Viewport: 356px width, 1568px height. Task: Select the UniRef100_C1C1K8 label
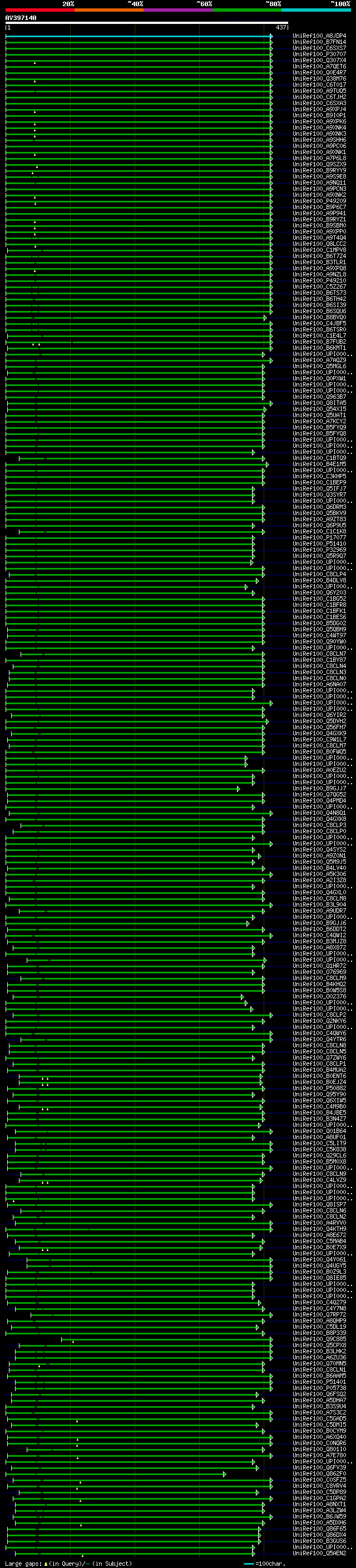319,531
